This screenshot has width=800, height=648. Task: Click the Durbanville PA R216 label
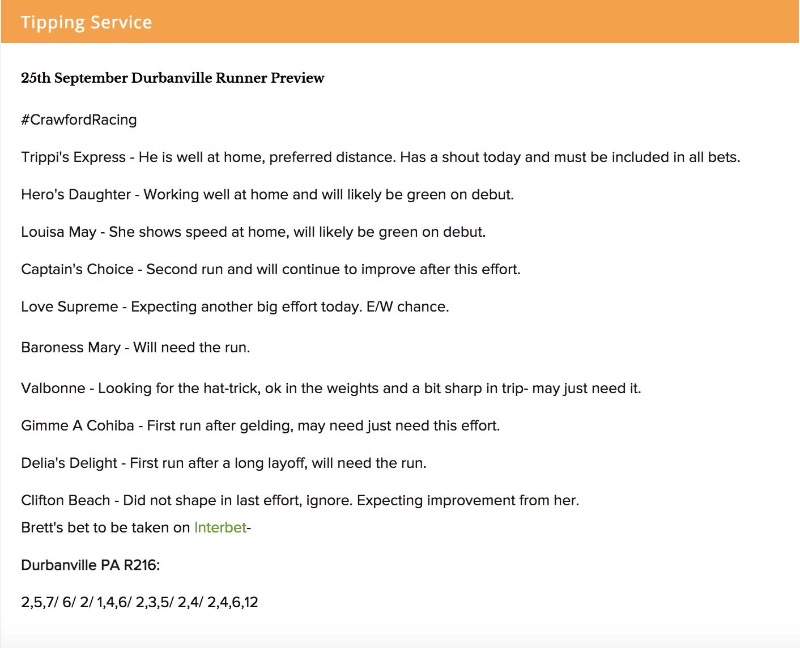pos(90,566)
